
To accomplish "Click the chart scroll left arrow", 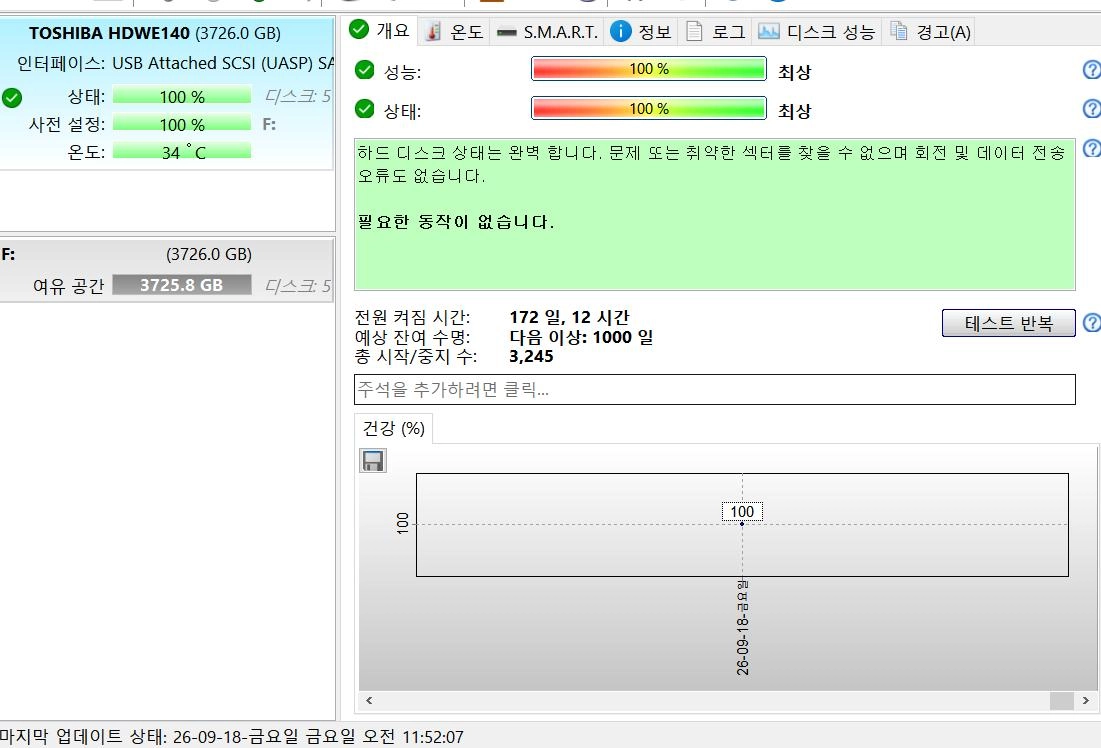I will (369, 700).
